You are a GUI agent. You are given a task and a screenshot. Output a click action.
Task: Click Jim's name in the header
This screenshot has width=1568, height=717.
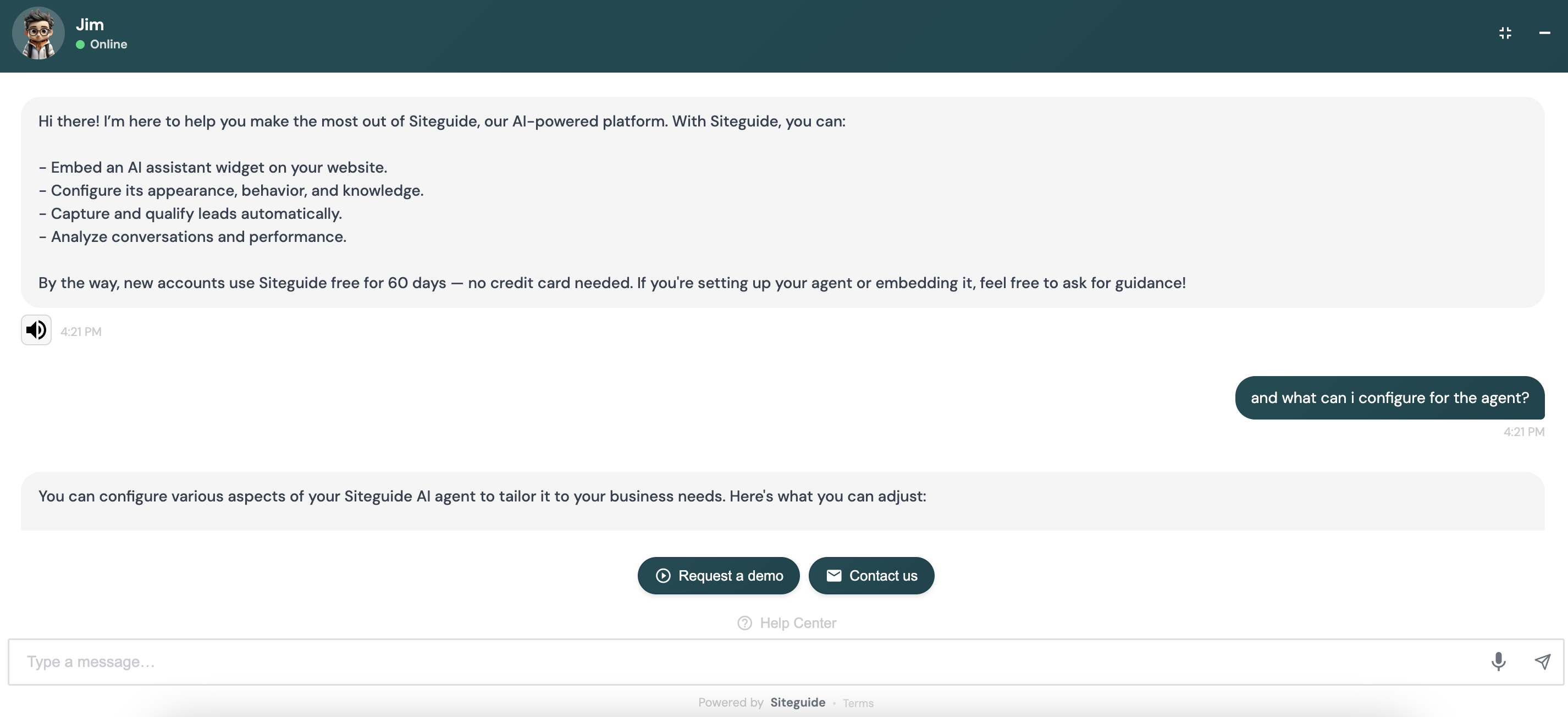pos(90,24)
